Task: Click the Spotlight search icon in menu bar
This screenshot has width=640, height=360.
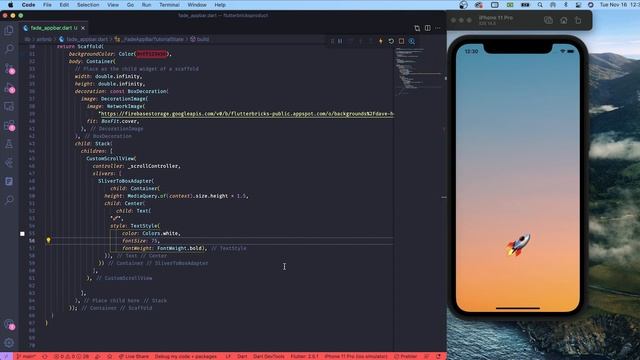Action: [540, 5]
